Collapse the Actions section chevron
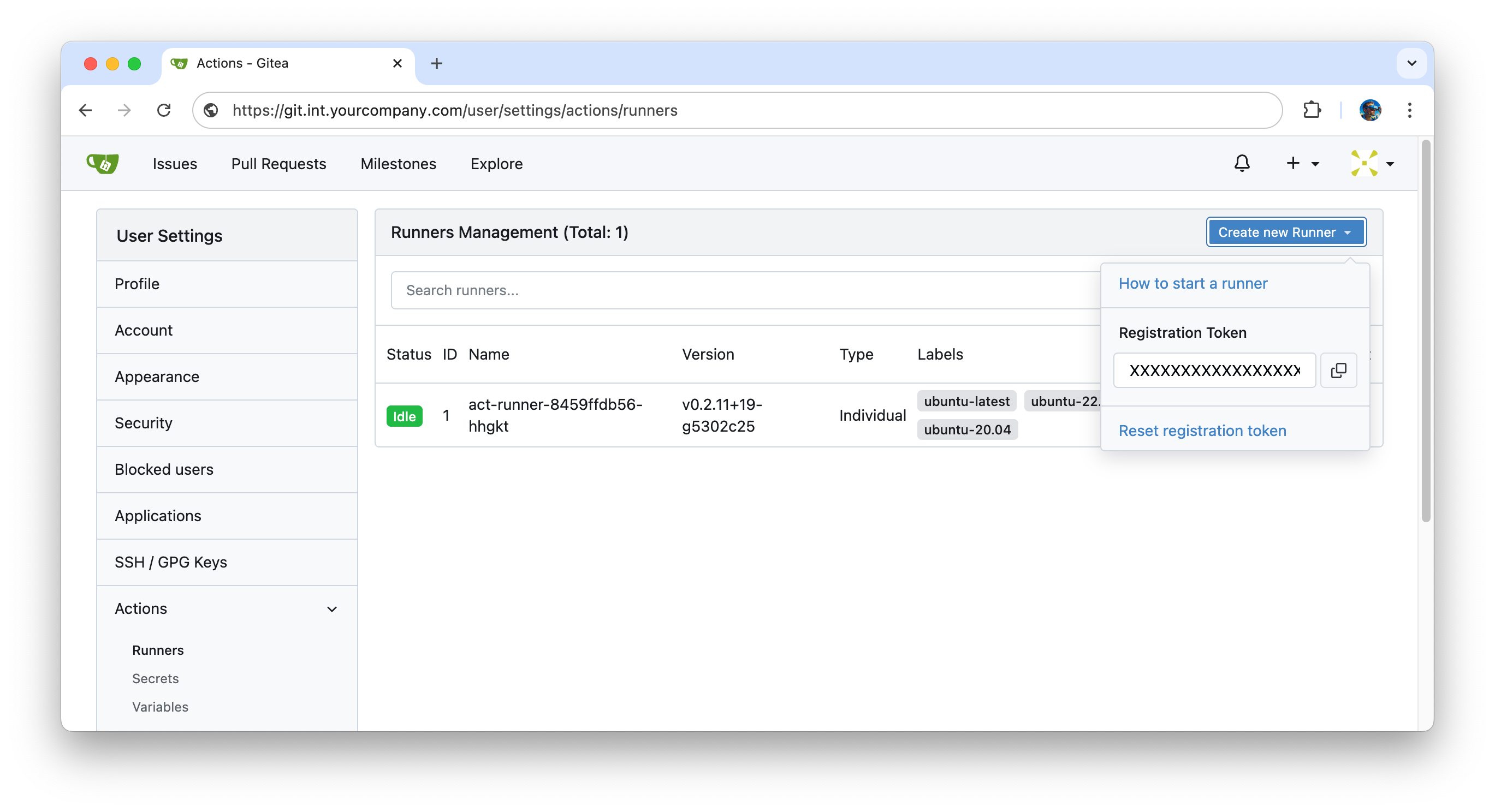Image resolution: width=1495 pixels, height=812 pixels. [x=332, y=609]
